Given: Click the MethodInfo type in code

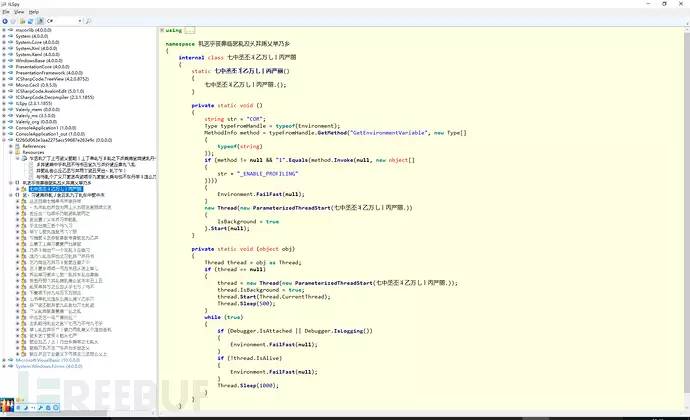Looking at the screenshot, I should [220, 133].
